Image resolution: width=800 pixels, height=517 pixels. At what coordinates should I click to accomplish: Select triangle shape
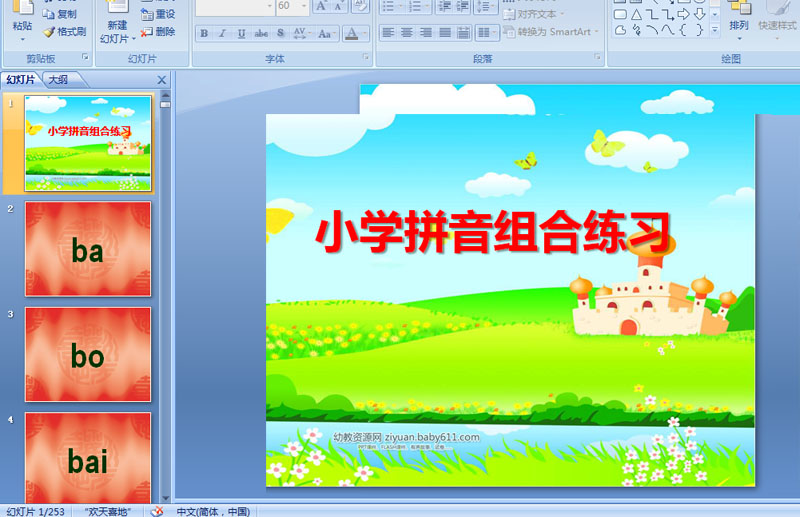[636, 14]
